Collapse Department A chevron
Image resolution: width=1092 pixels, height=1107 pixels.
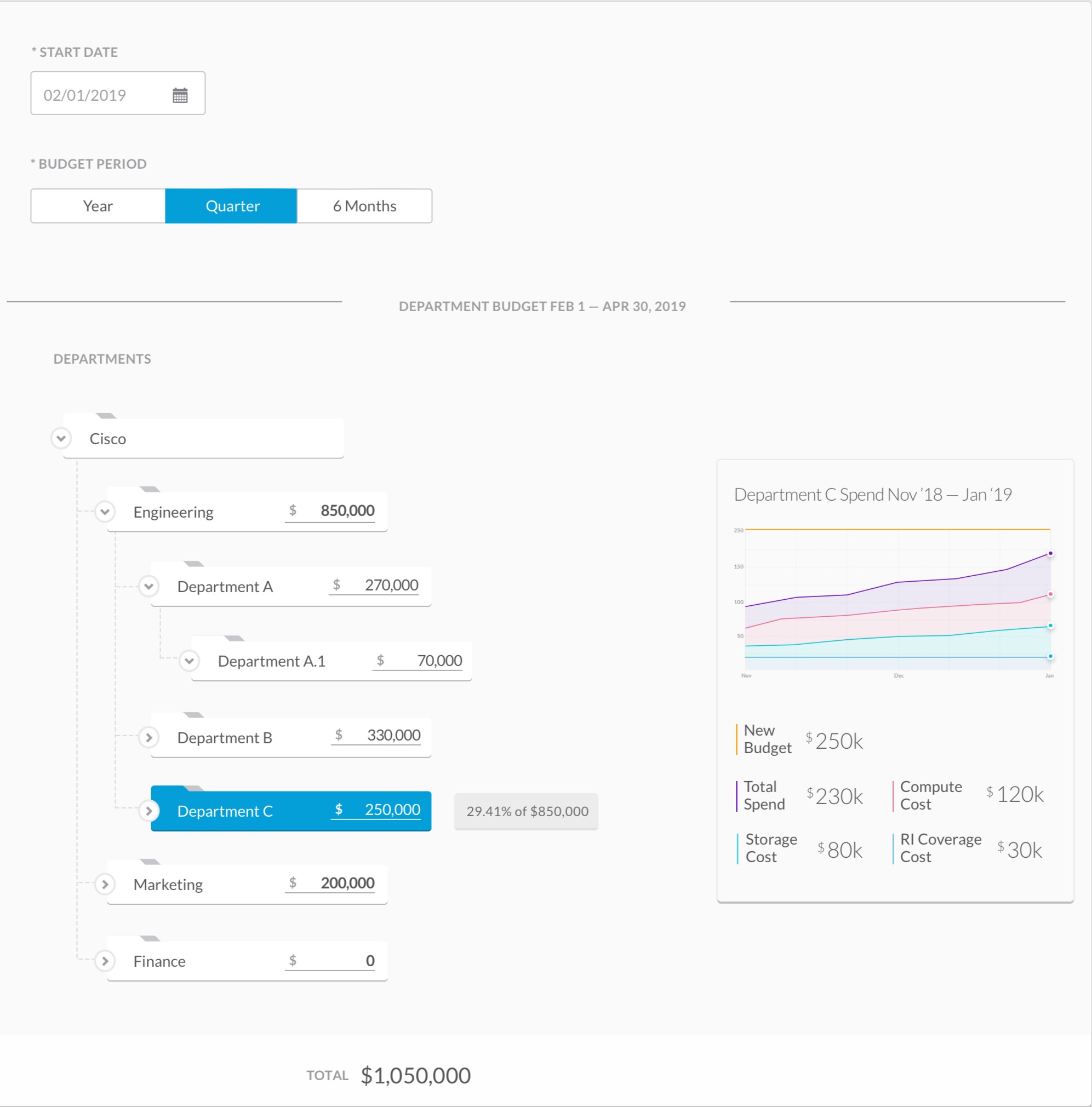(149, 586)
